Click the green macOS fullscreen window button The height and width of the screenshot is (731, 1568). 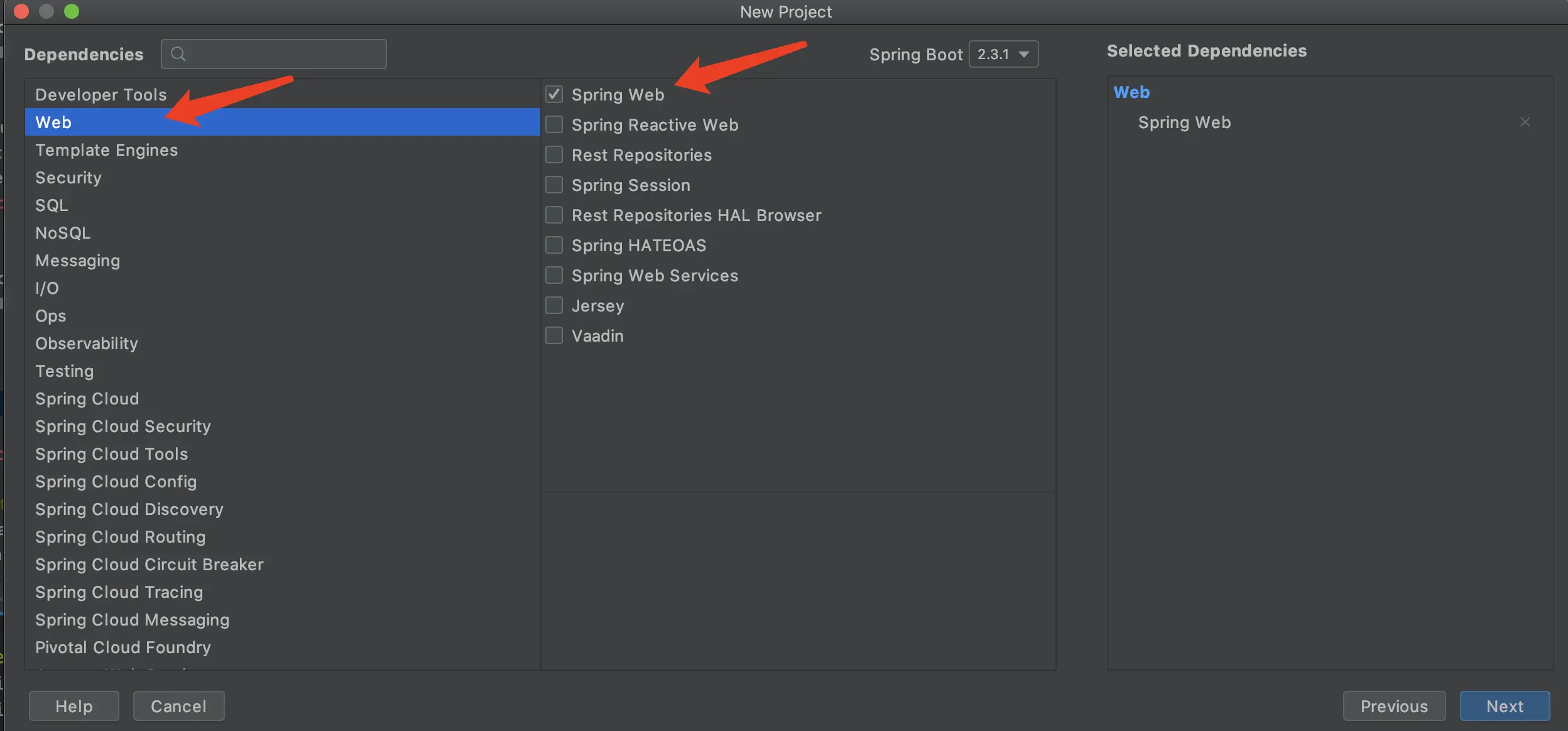tap(72, 11)
